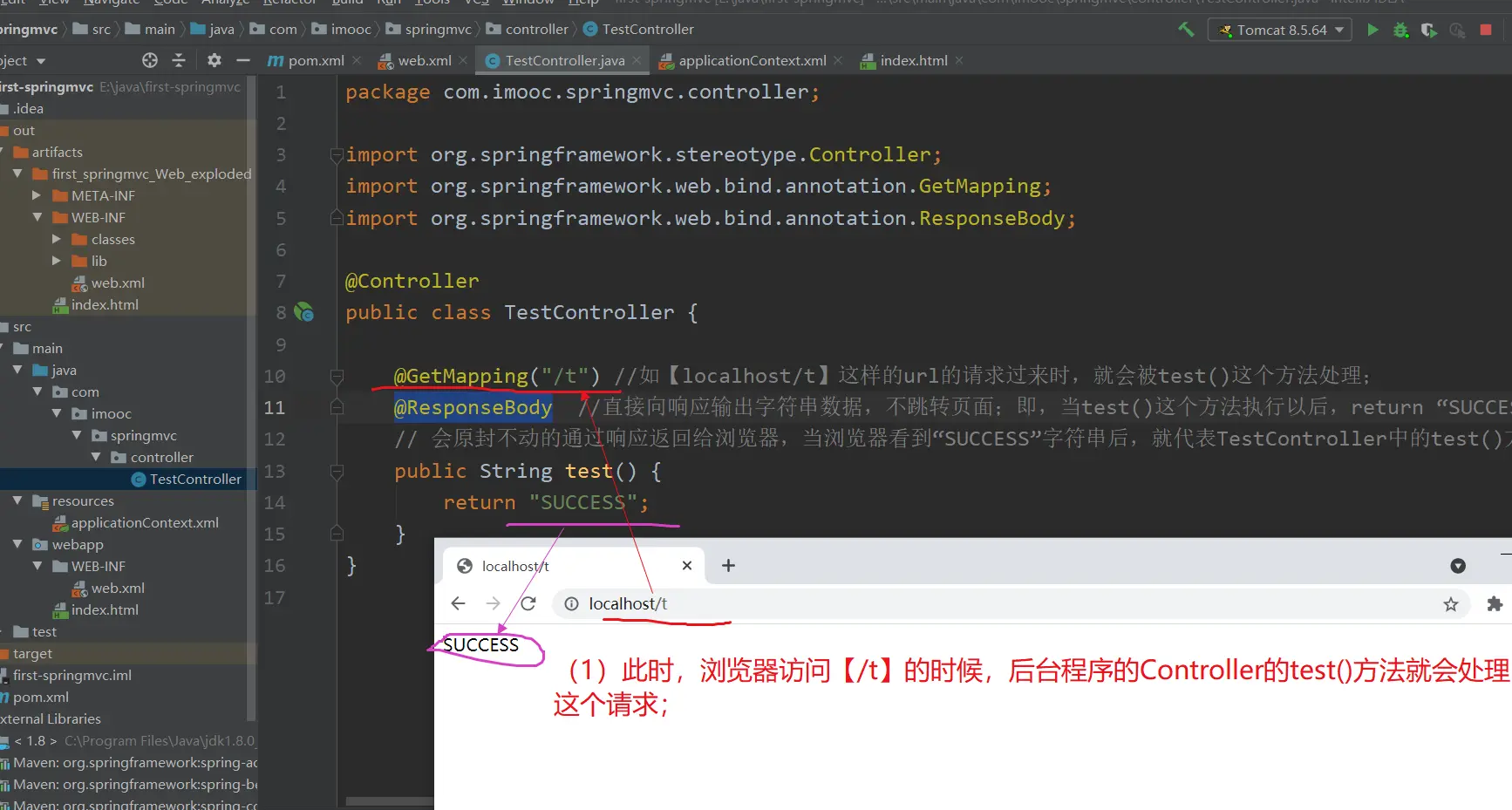This screenshot has height=810, width=1512.
Task: Collapse the WEB-INF folder under webapp
Action: (x=37, y=566)
